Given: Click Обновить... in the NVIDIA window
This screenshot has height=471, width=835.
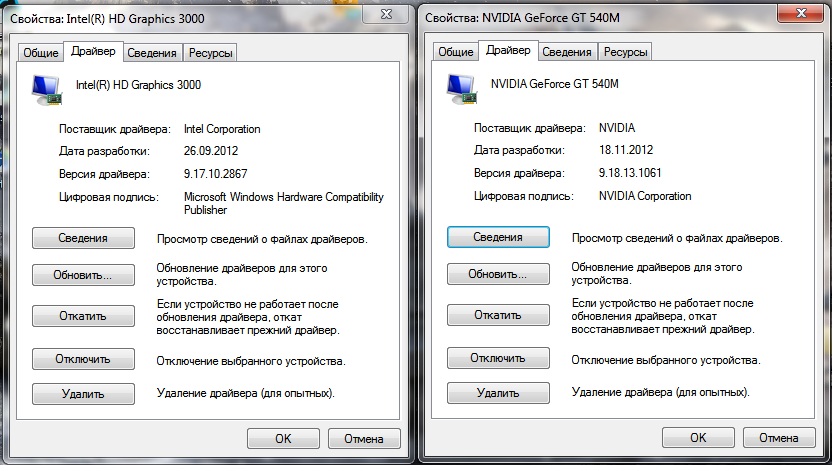Looking at the screenshot, I should [x=498, y=274].
